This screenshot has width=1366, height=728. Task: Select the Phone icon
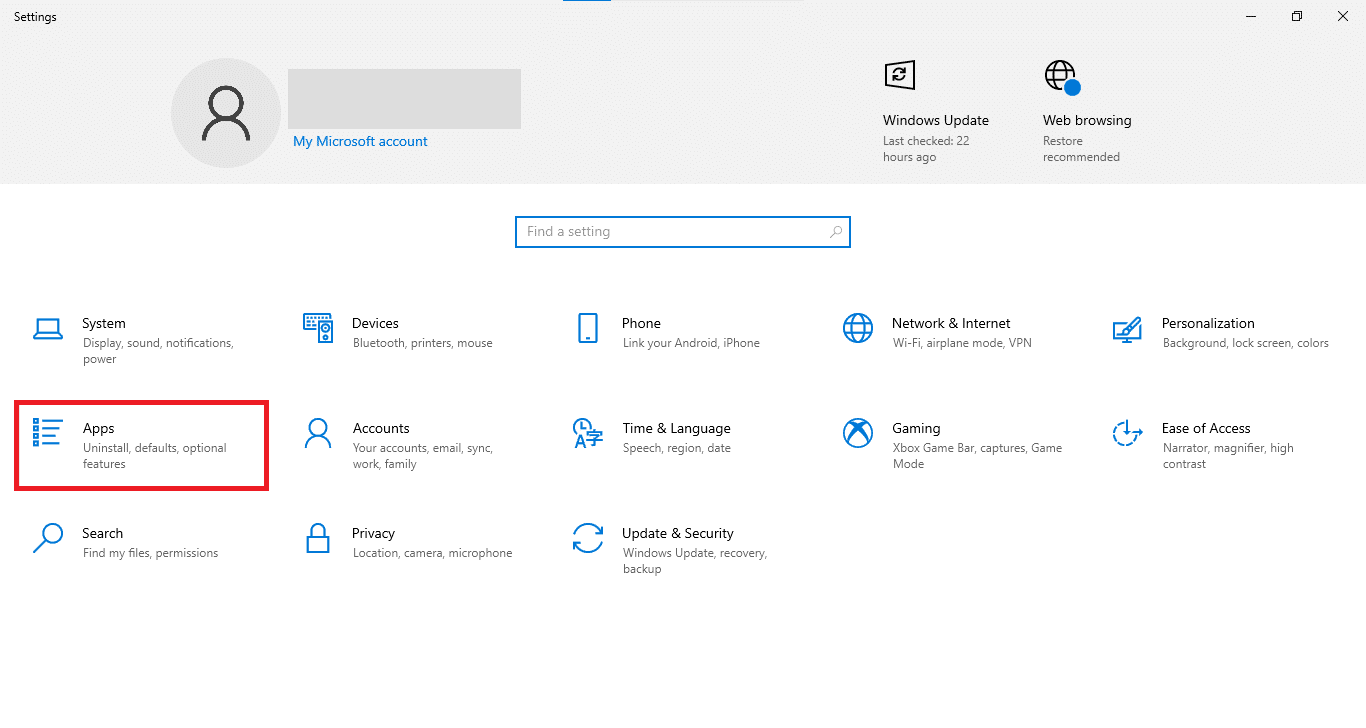(587, 328)
